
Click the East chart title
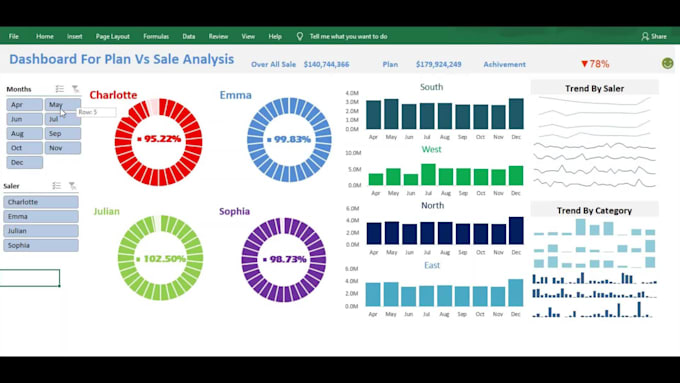point(432,265)
